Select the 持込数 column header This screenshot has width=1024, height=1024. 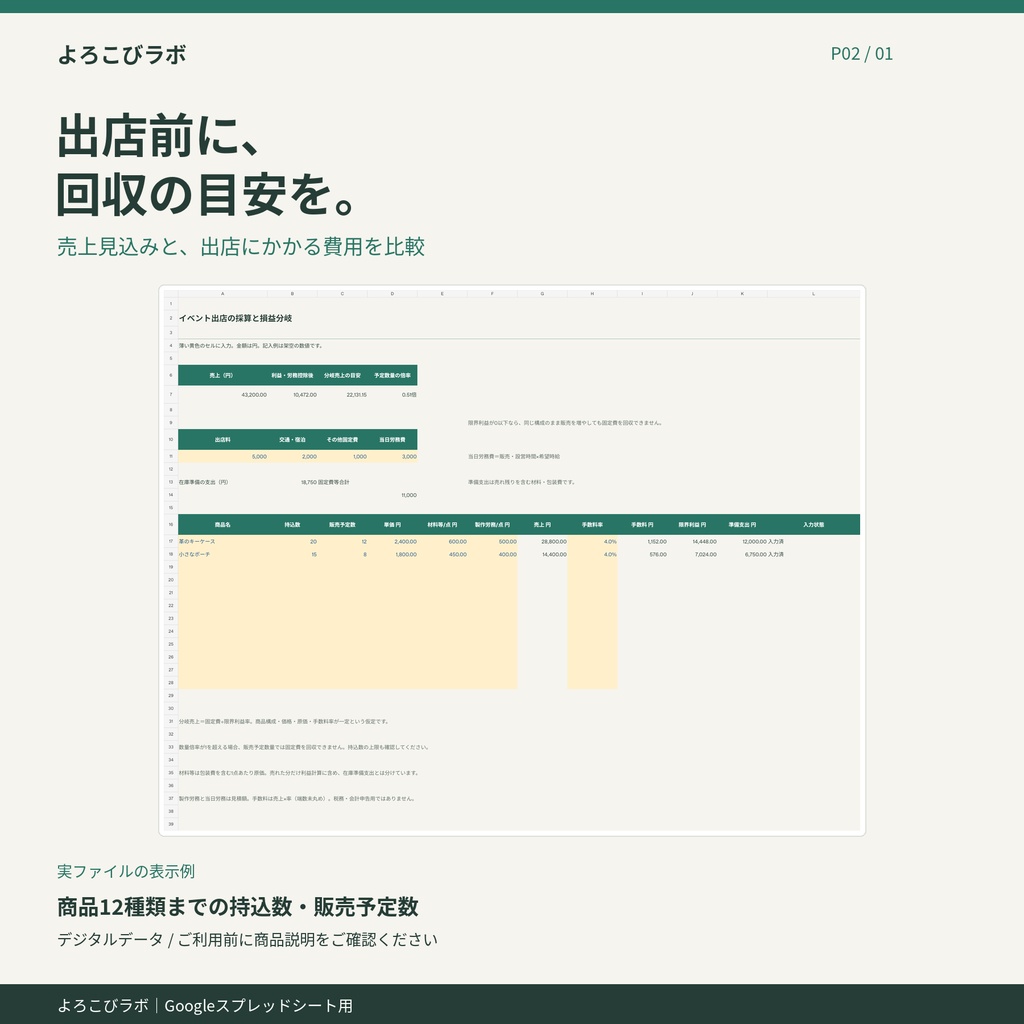[x=292, y=524]
